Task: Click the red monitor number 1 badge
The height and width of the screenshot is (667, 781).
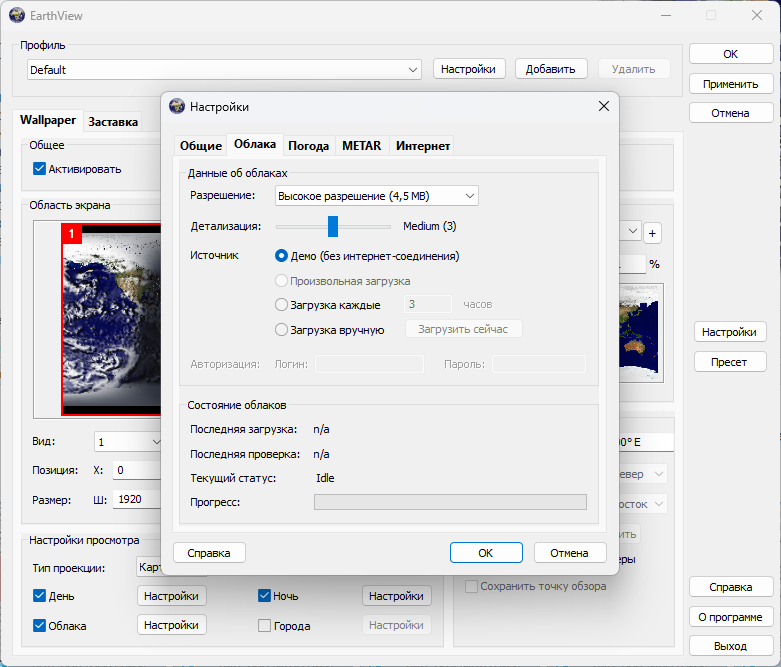Action: click(72, 234)
